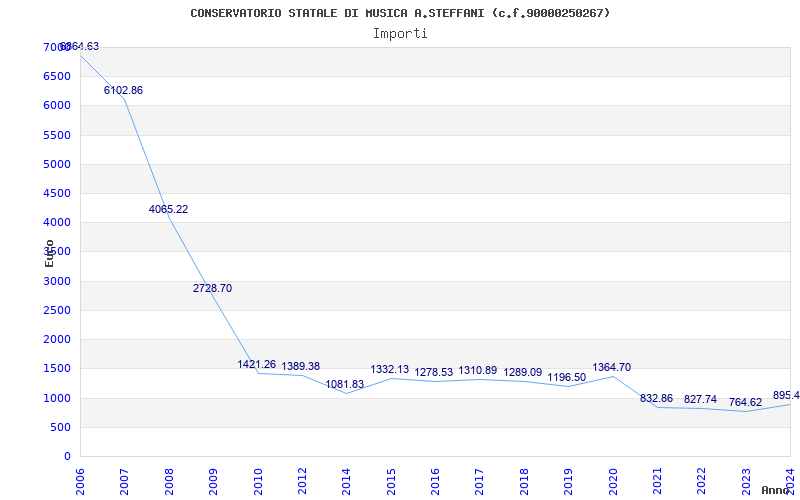Select the 4065.22 data label
800x500 pixels.
(168, 209)
